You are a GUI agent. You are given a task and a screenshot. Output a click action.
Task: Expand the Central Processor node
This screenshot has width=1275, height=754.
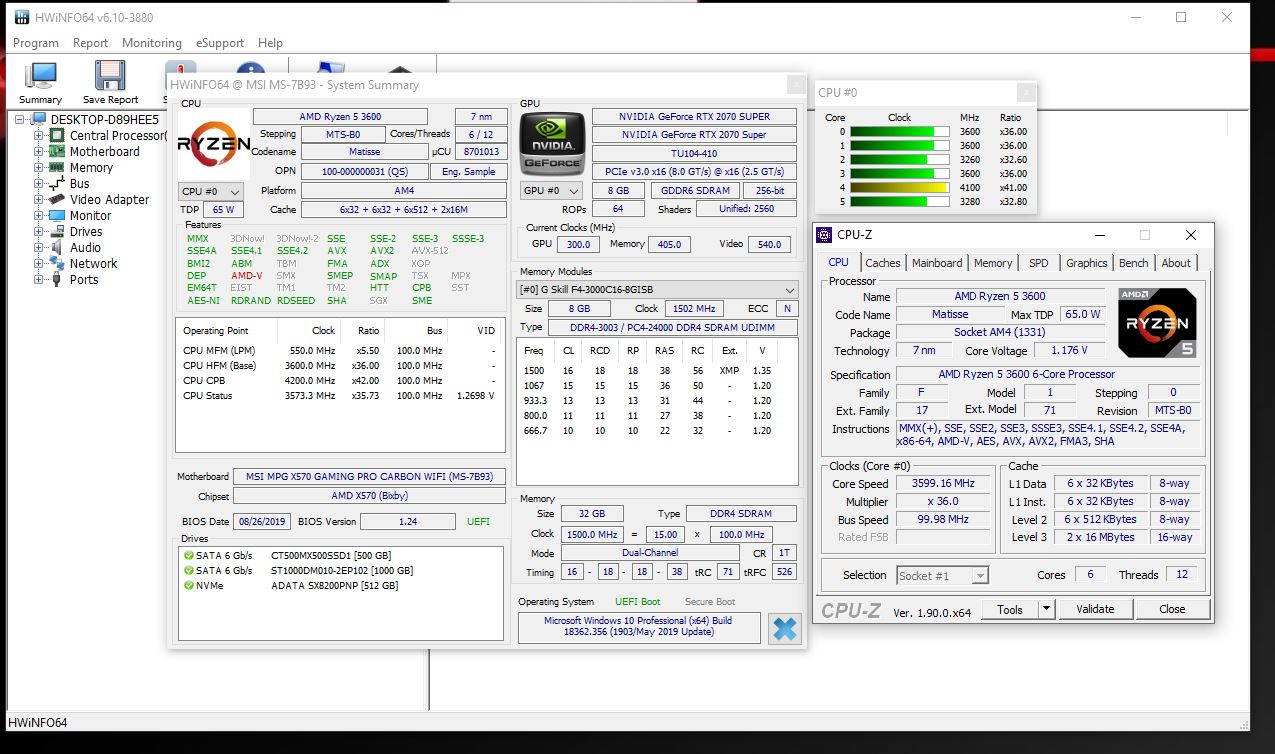[x=39, y=135]
